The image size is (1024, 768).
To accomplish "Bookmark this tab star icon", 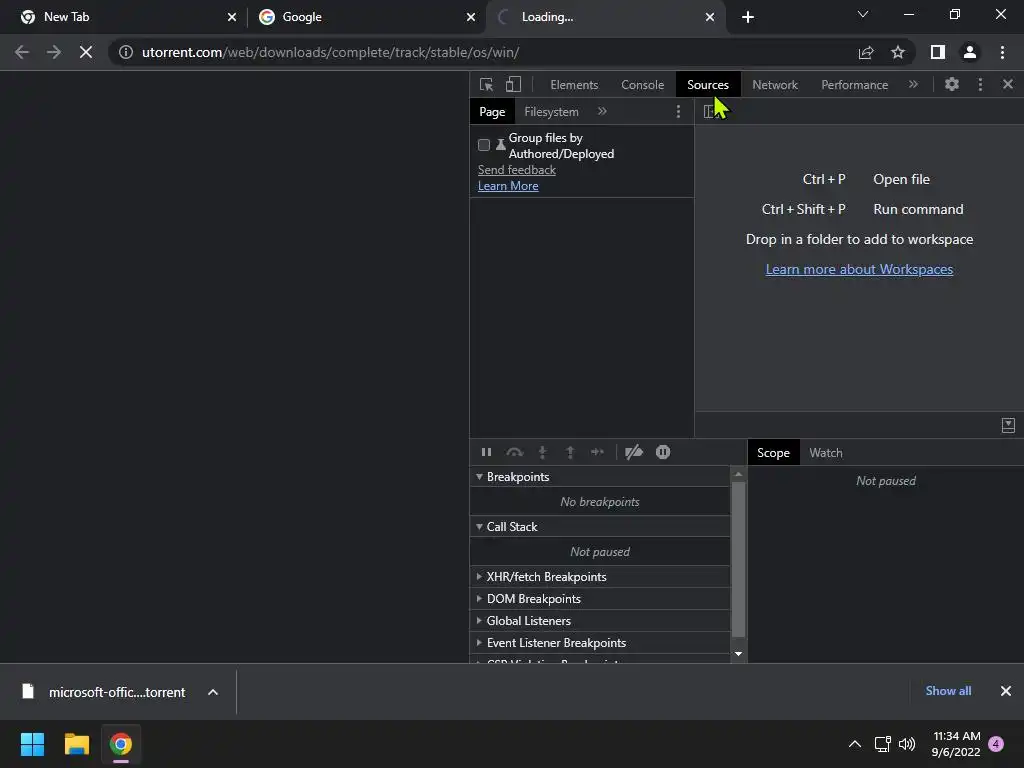I will (898, 52).
